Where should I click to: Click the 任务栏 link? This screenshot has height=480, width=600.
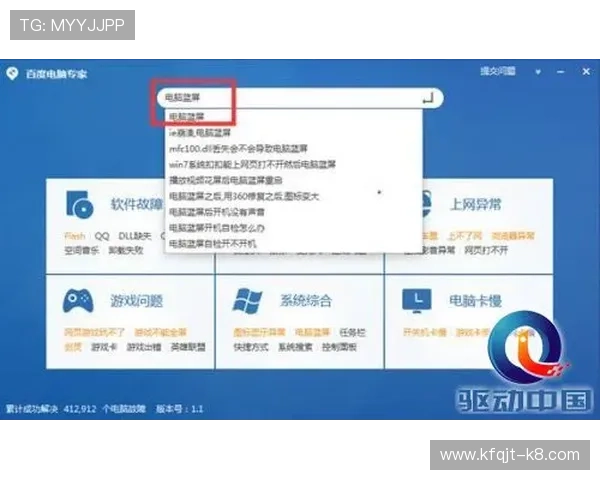352,332
